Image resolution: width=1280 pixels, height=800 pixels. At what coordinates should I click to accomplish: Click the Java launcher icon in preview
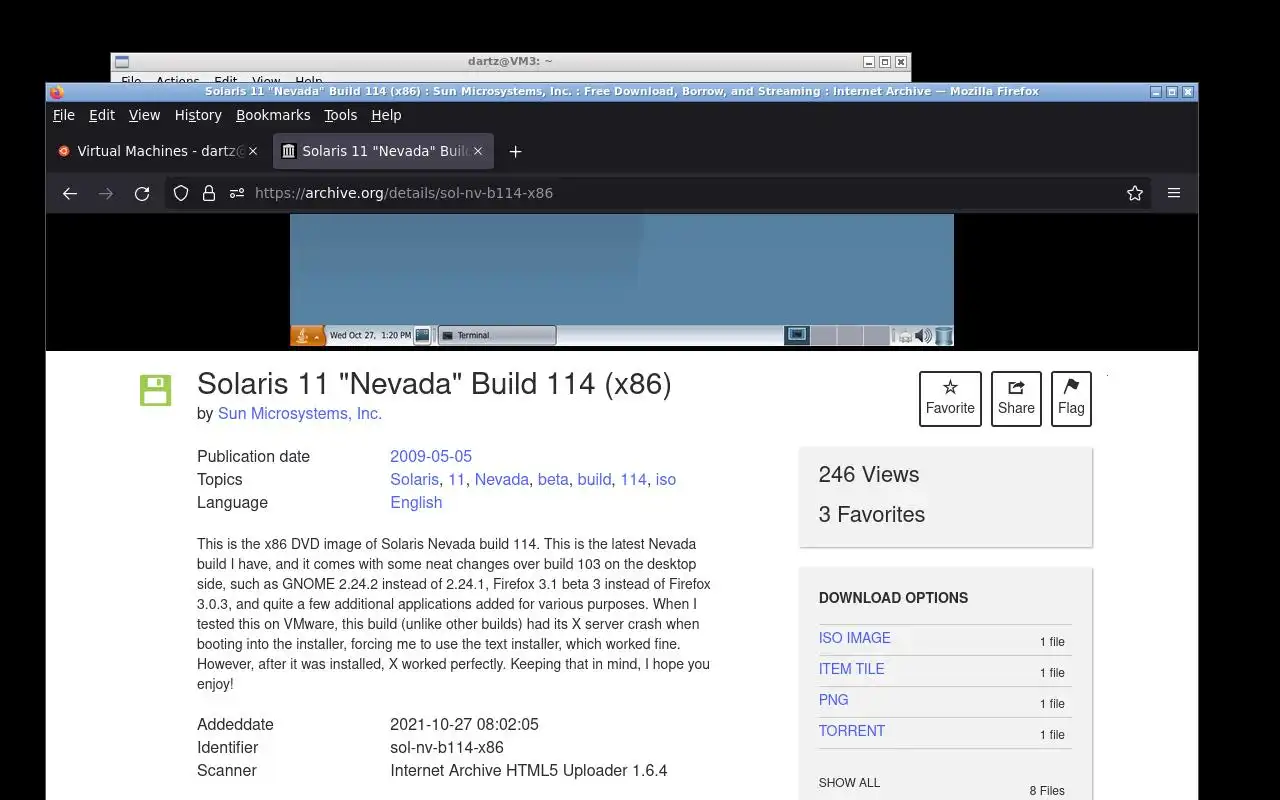[307, 335]
